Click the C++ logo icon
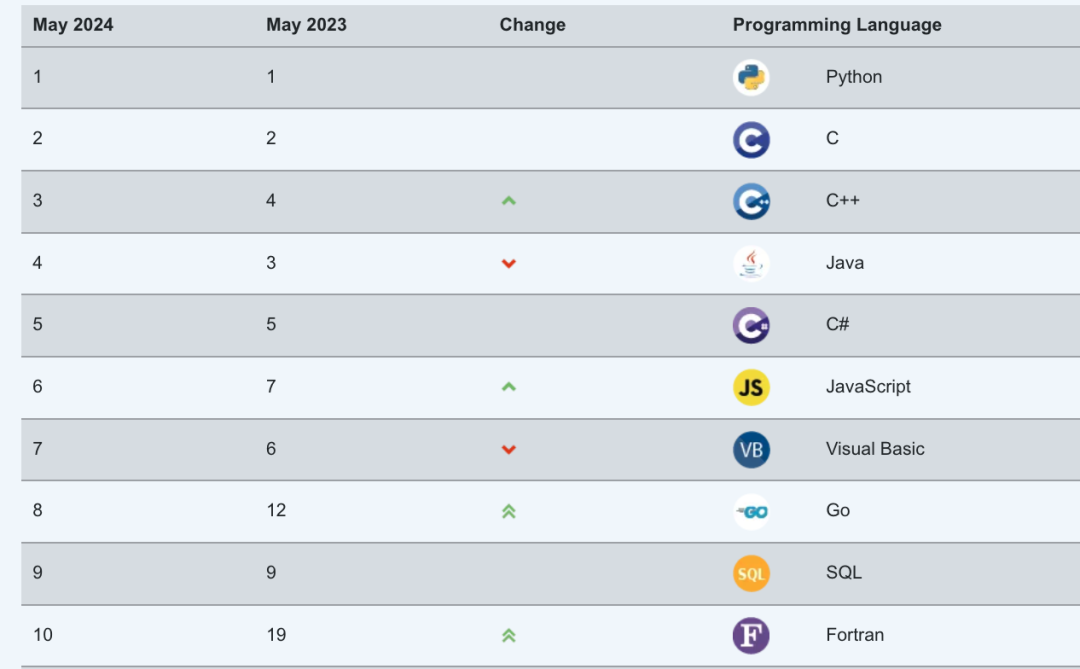The image size is (1080, 669). tap(751, 202)
